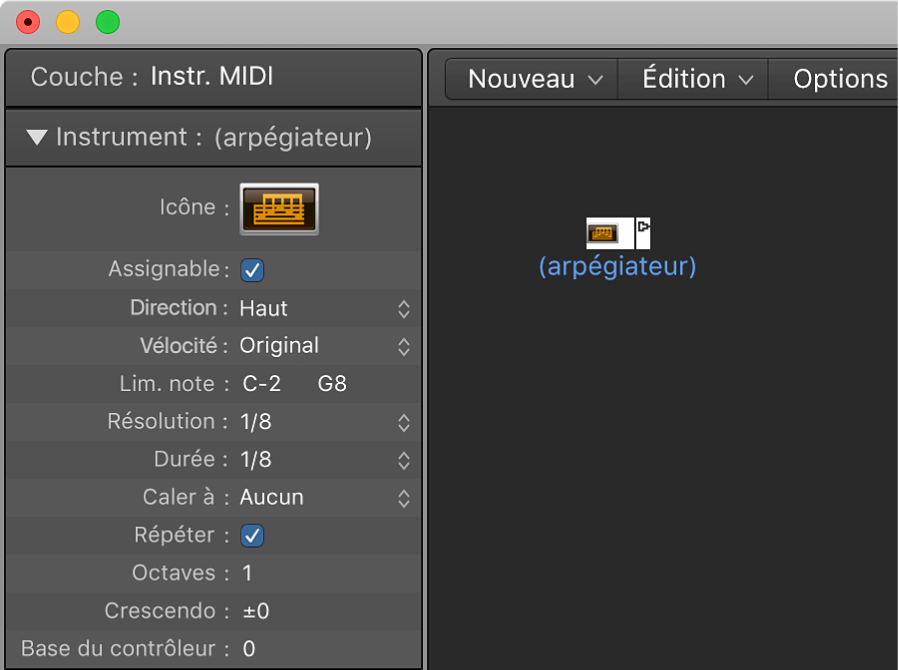
Task: Disable the Répéter checkbox
Action: pyautogui.click(x=253, y=536)
